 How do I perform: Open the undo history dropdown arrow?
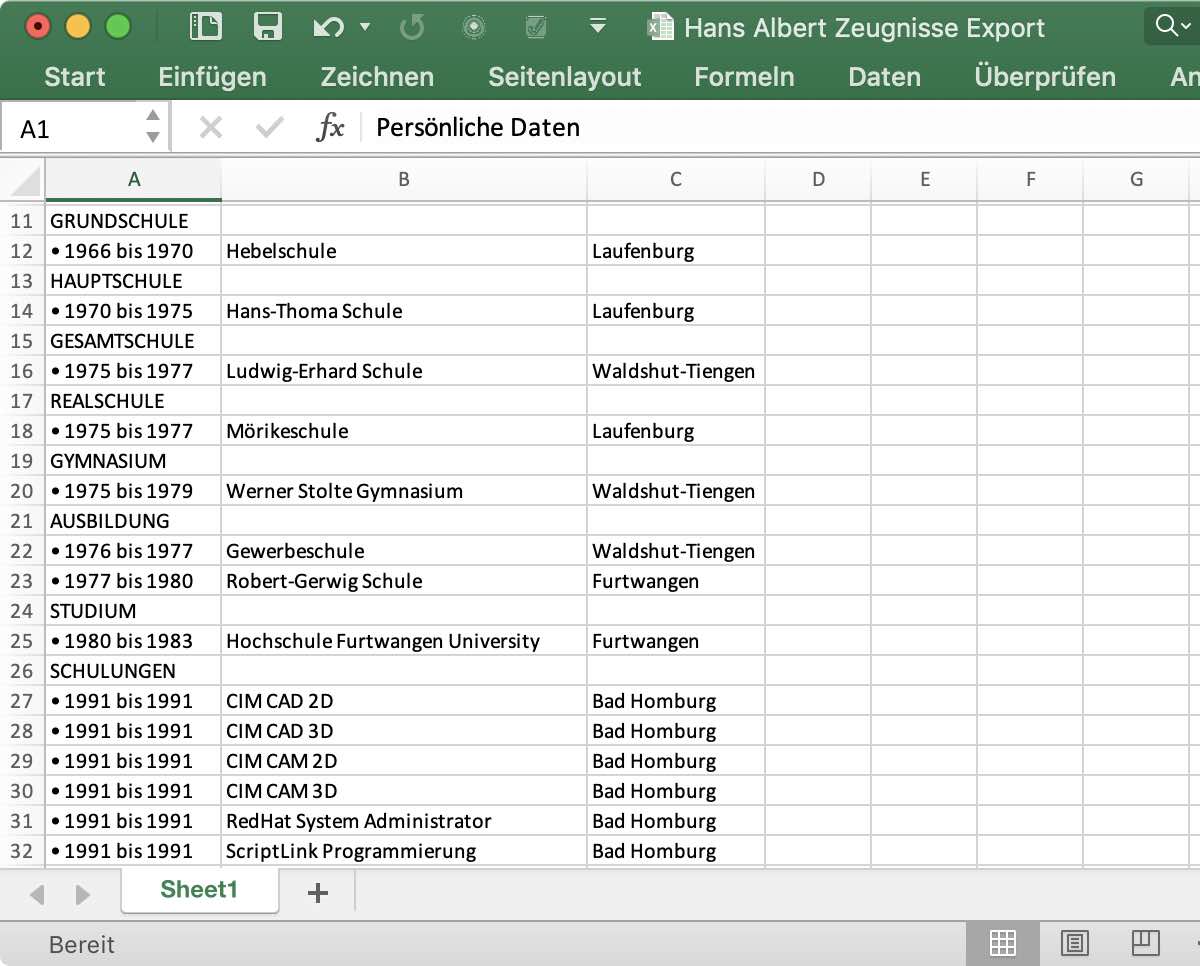click(365, 27)
